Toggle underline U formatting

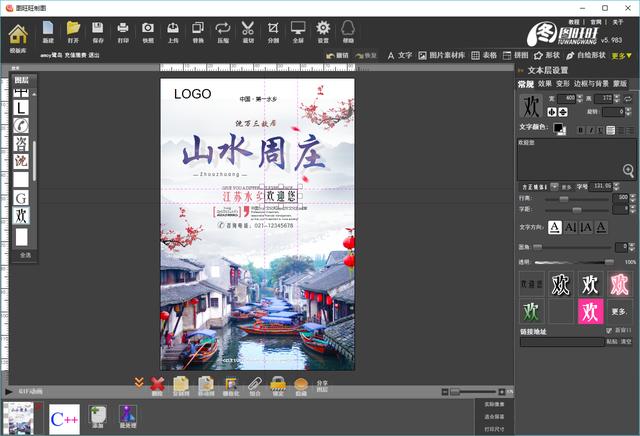(x=600, y=130)
